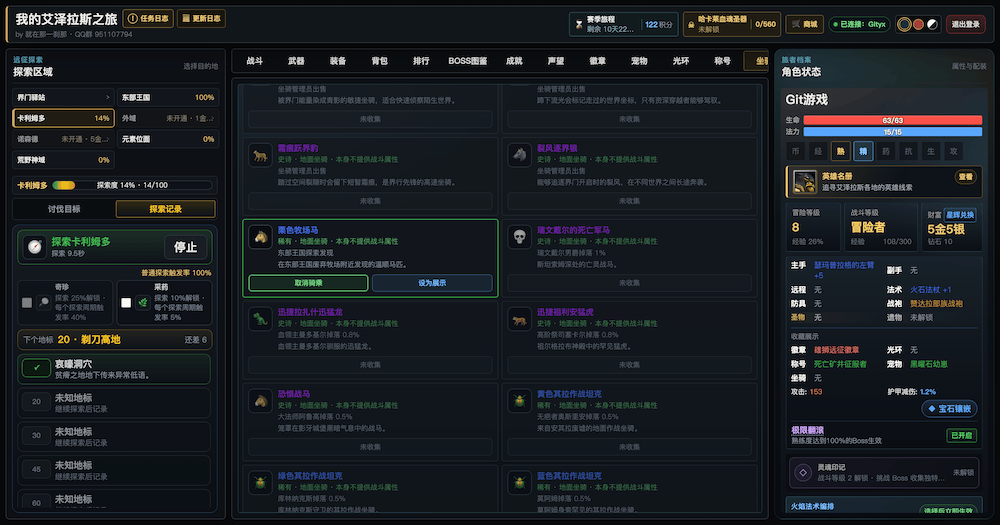Open the 宝石镶嵌 gem socket button
Image resolution: width=1000 pixels, height=525 pixels.
coord(950,408)
